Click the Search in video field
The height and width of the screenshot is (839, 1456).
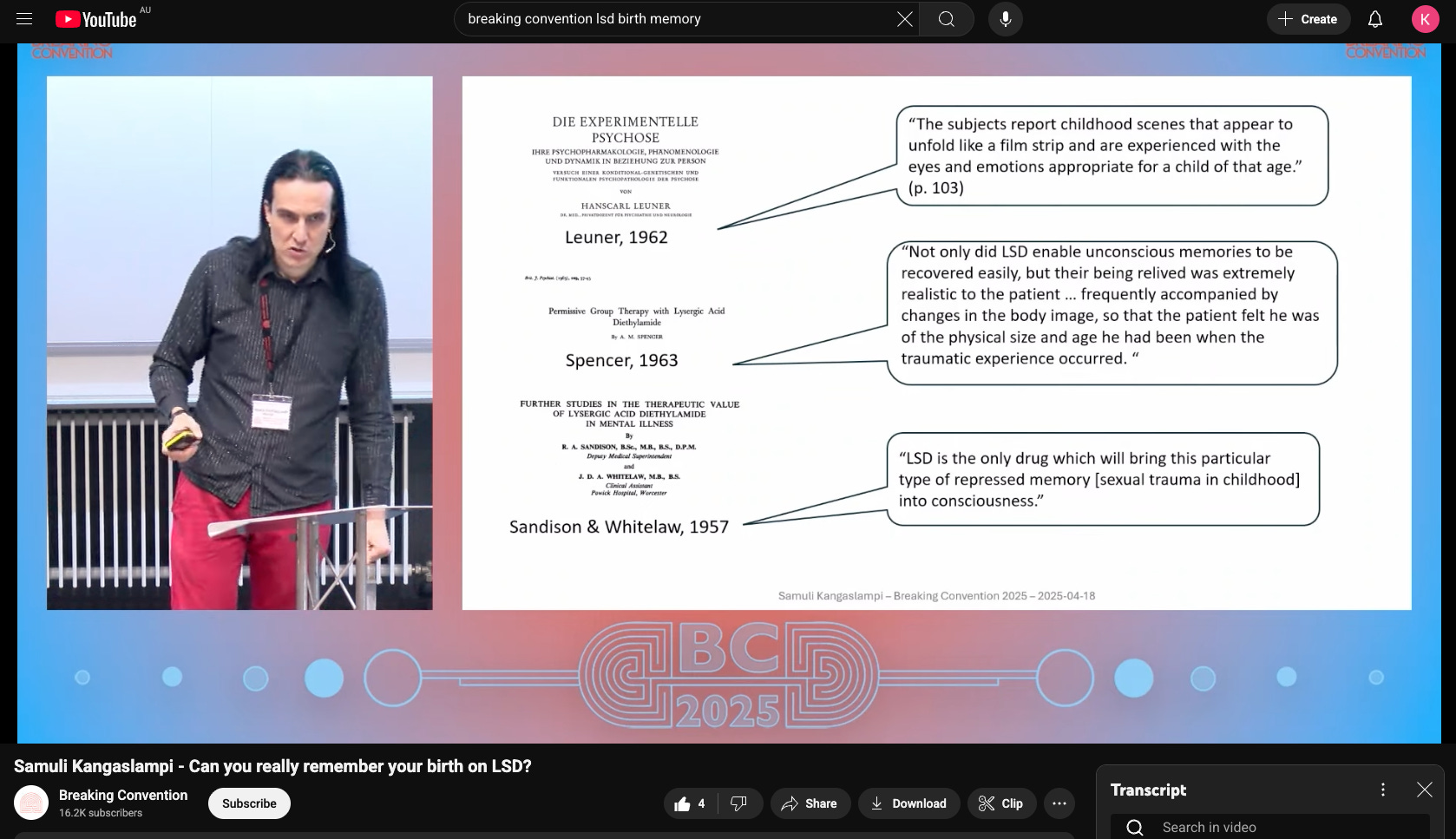[x=1270, y=827]
